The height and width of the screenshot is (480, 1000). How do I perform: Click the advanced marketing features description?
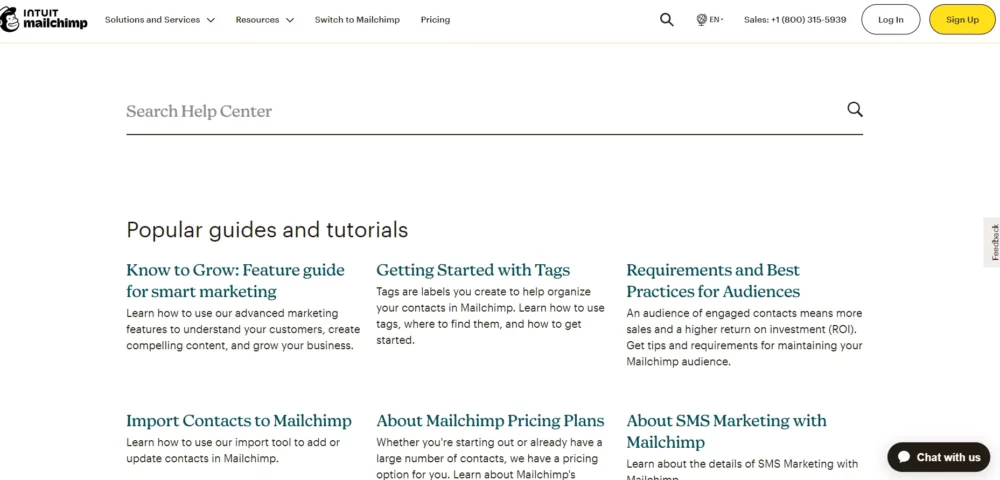(x=243, y=330)
